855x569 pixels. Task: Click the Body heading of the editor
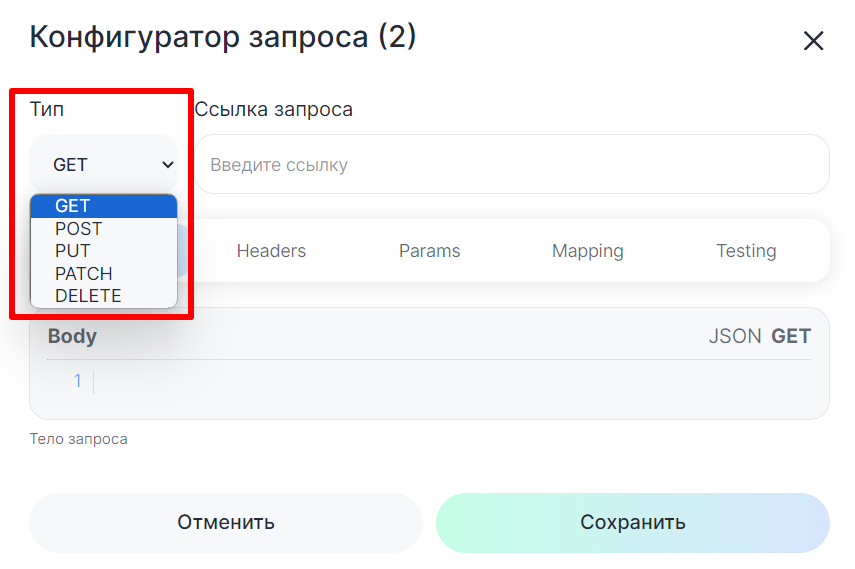click(72, 336)
